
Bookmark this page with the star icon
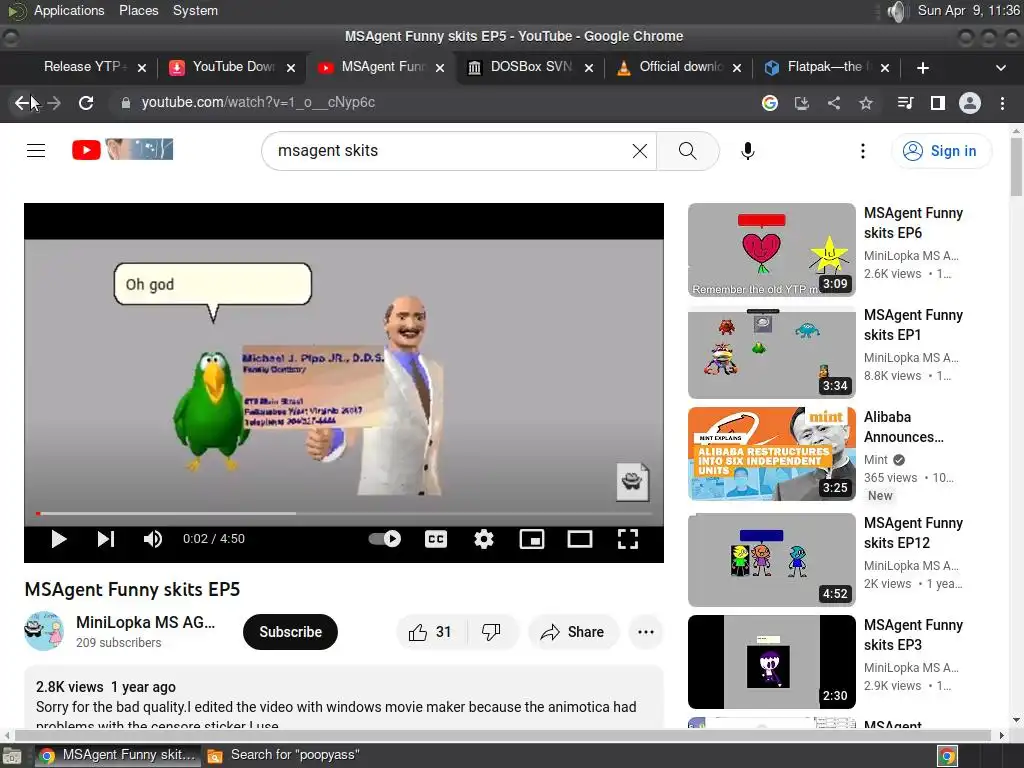(x=866, y=103)
